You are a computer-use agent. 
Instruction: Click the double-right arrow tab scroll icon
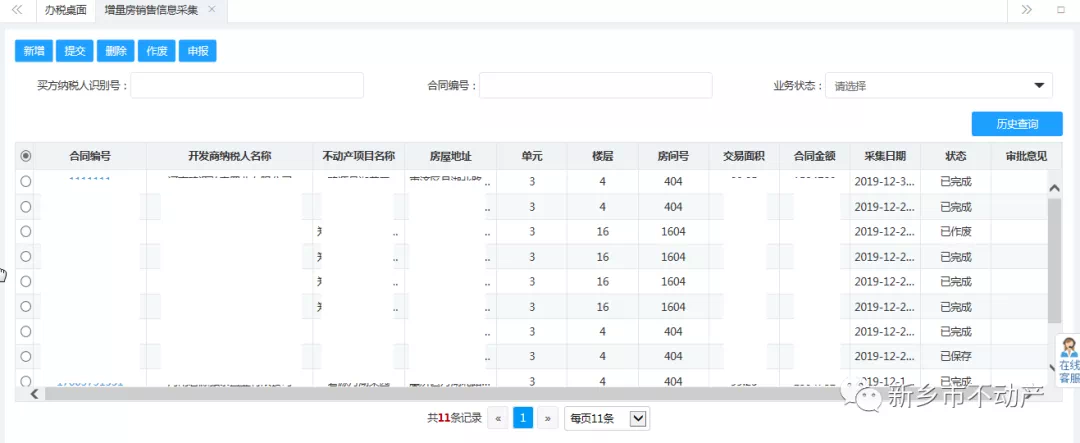[x=1026, y=10]
